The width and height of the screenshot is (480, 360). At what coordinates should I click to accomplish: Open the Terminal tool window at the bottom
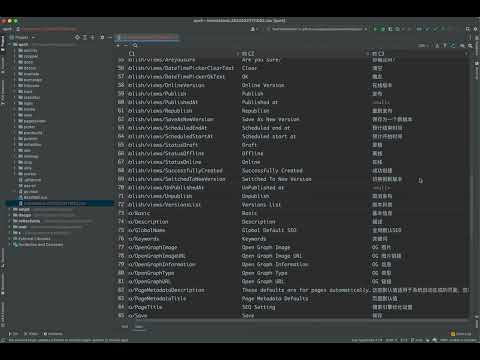coord(53,333)
